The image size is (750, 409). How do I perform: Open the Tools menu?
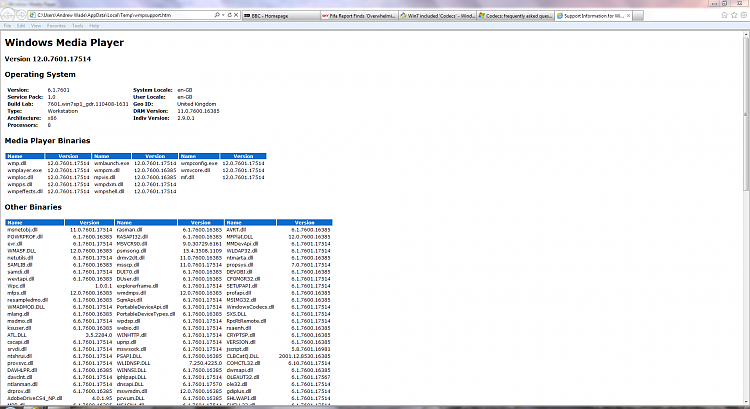77,26
